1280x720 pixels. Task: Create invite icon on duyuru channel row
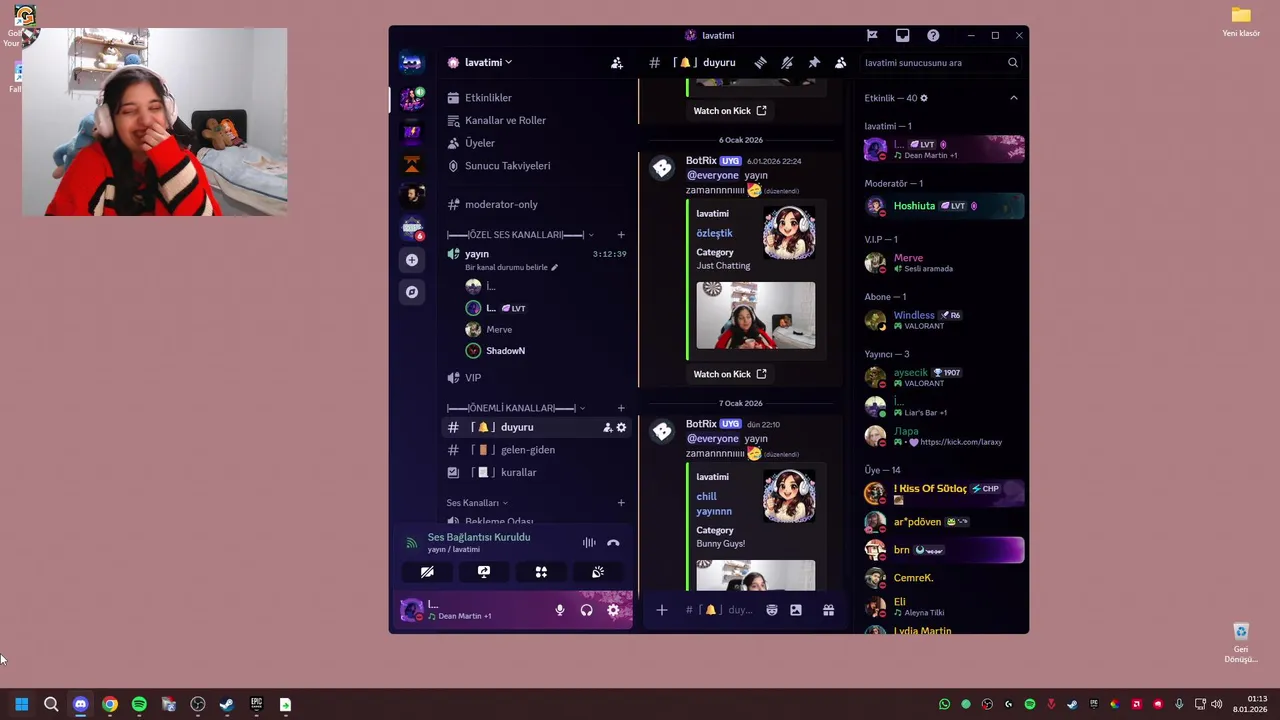pyautogui.click(x=607, y=427)
